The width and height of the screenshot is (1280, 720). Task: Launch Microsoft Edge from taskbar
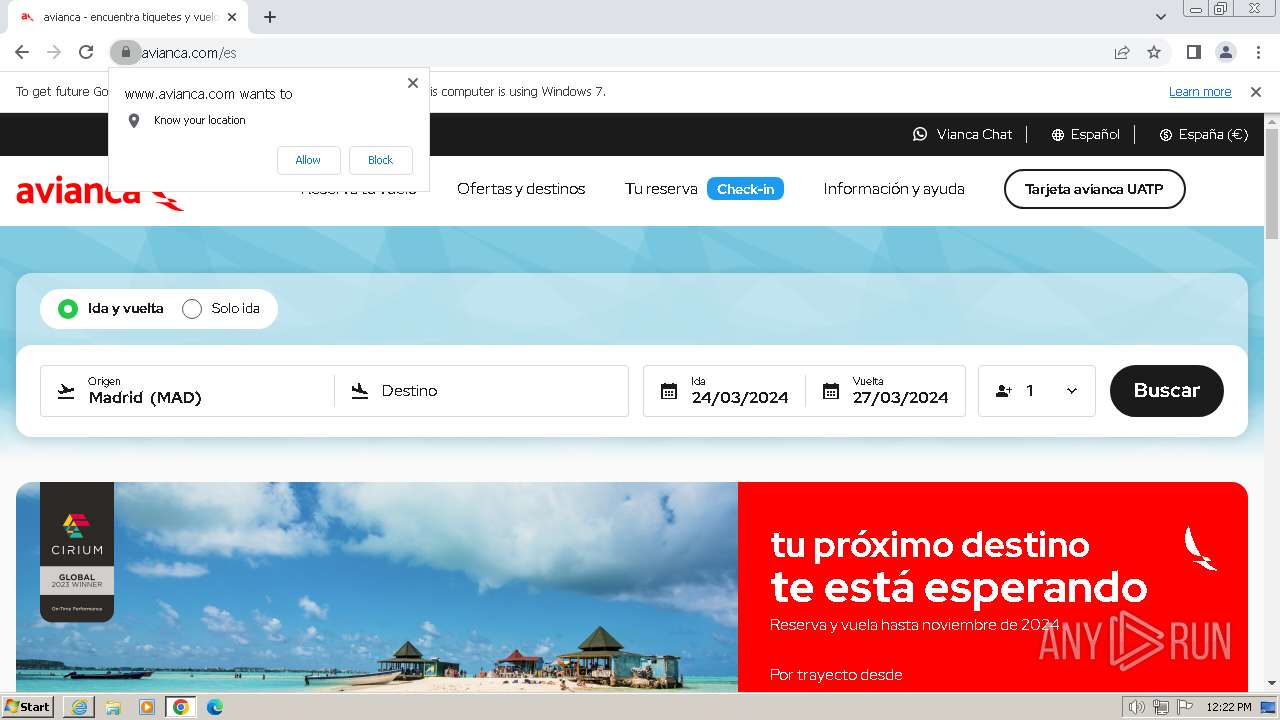tap(215, 707)
